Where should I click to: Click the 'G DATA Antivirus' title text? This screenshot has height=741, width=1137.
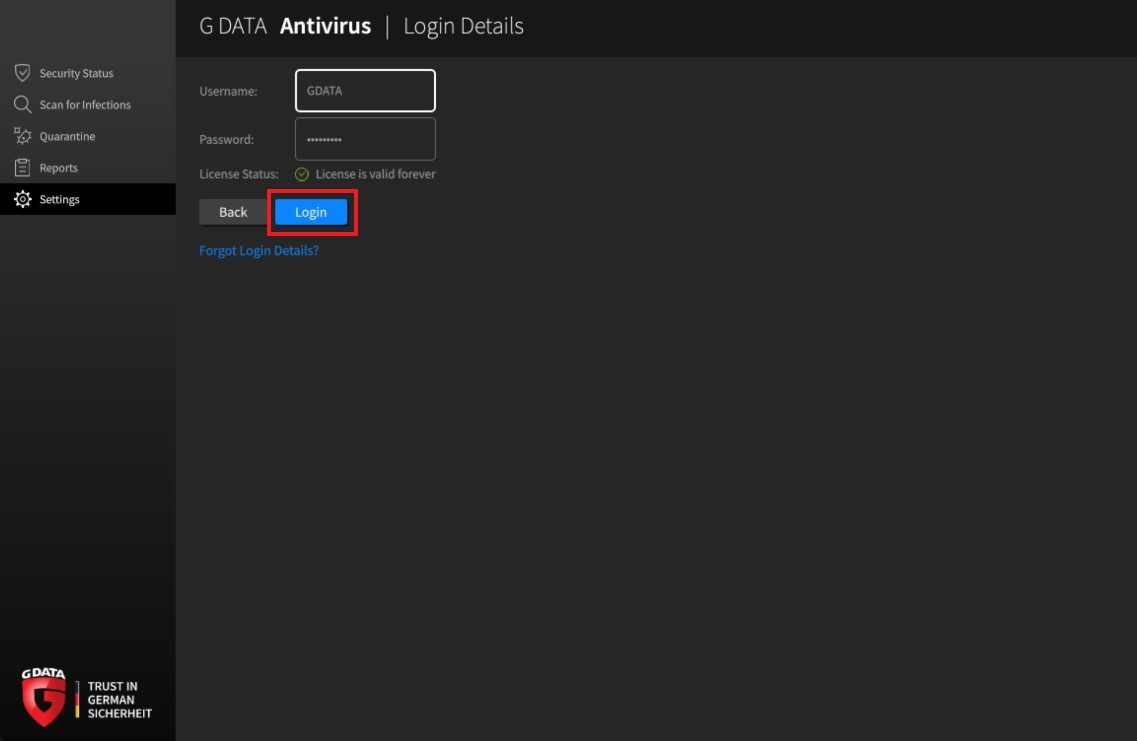tap(285, 26)
